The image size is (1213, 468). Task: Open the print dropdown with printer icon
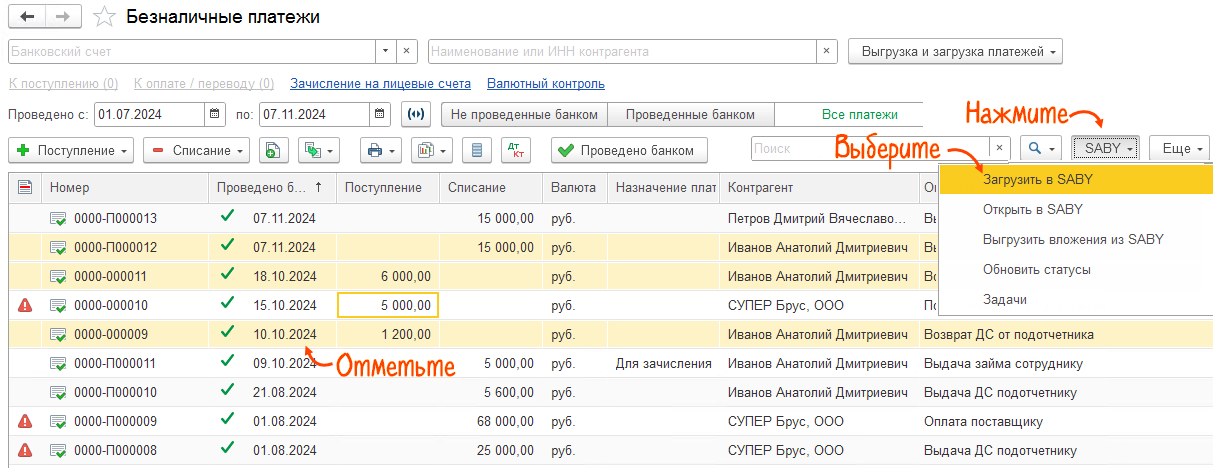tap(382, 150)
